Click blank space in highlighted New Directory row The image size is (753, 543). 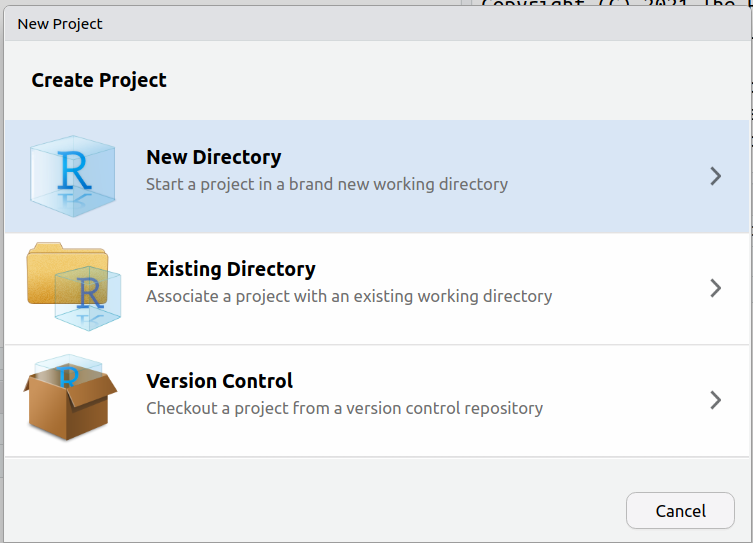600,176
